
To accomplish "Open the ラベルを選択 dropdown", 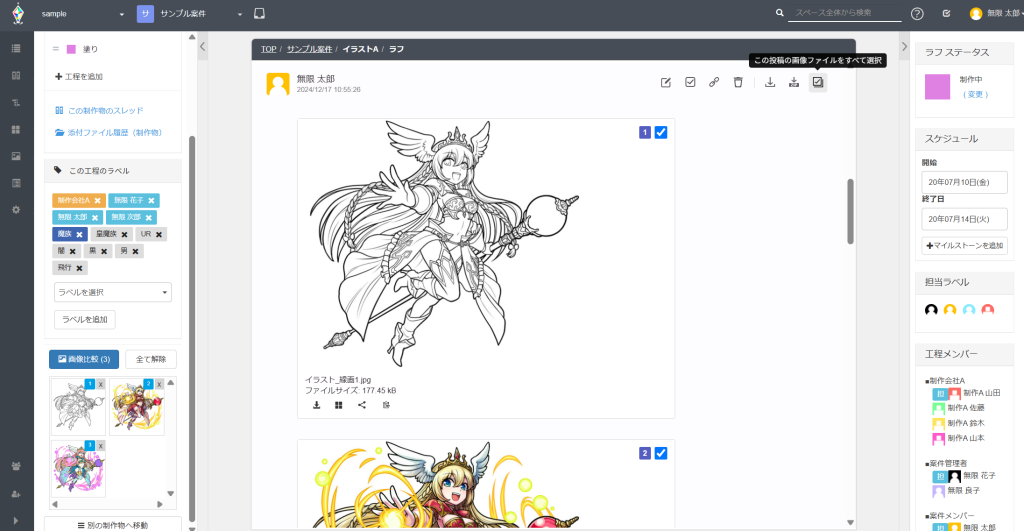I will pos(112,292).
